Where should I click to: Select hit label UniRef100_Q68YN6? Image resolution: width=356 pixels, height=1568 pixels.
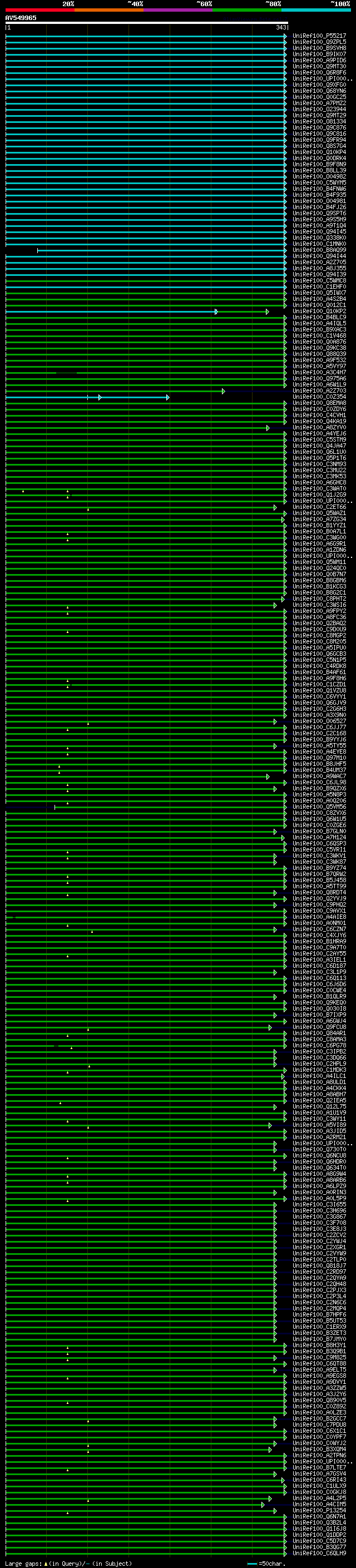click(x=319, y=91)
